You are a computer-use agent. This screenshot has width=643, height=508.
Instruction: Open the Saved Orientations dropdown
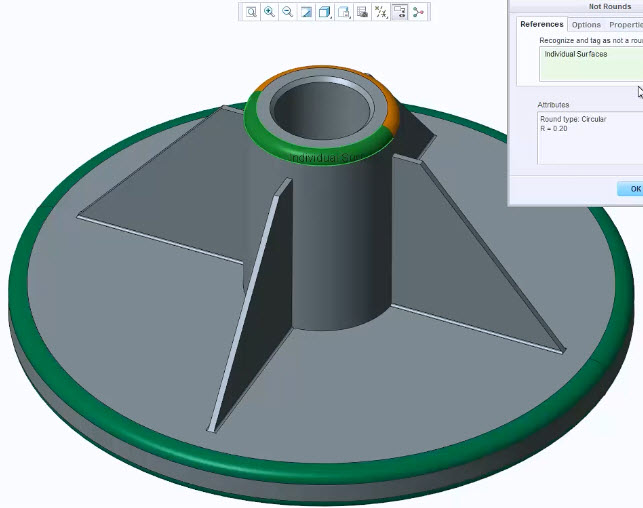344,12
